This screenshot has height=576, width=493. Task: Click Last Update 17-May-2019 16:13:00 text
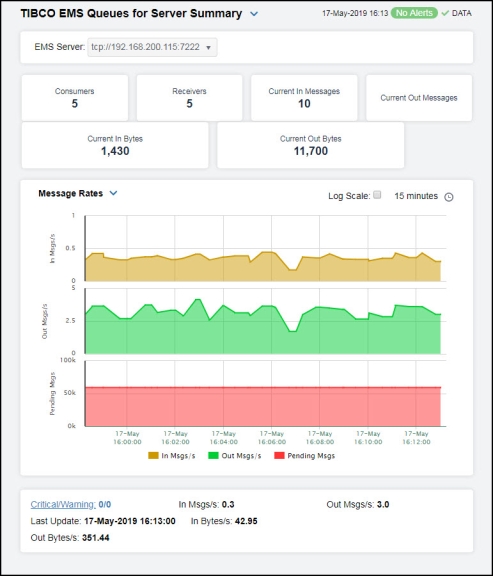pyautogui.click(x=103, y=521)
